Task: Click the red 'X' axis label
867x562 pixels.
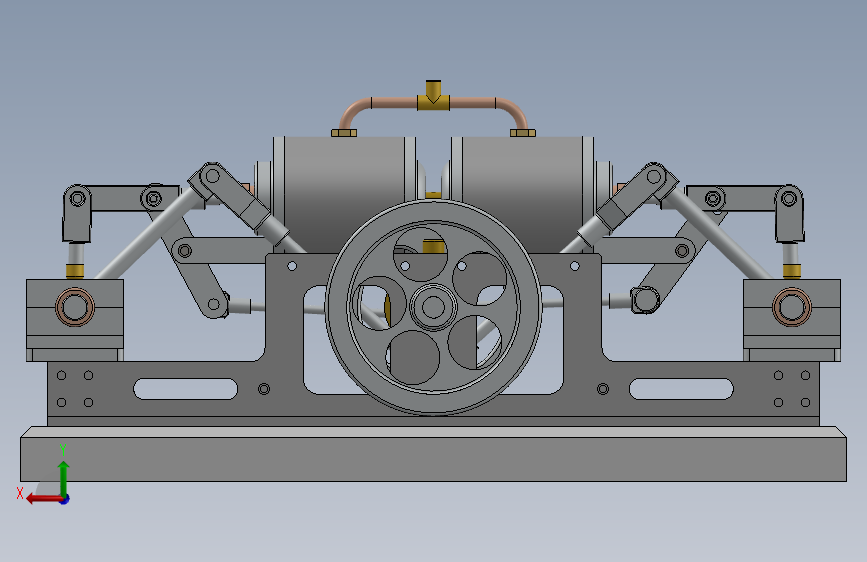Action: [x=20, y=493]
